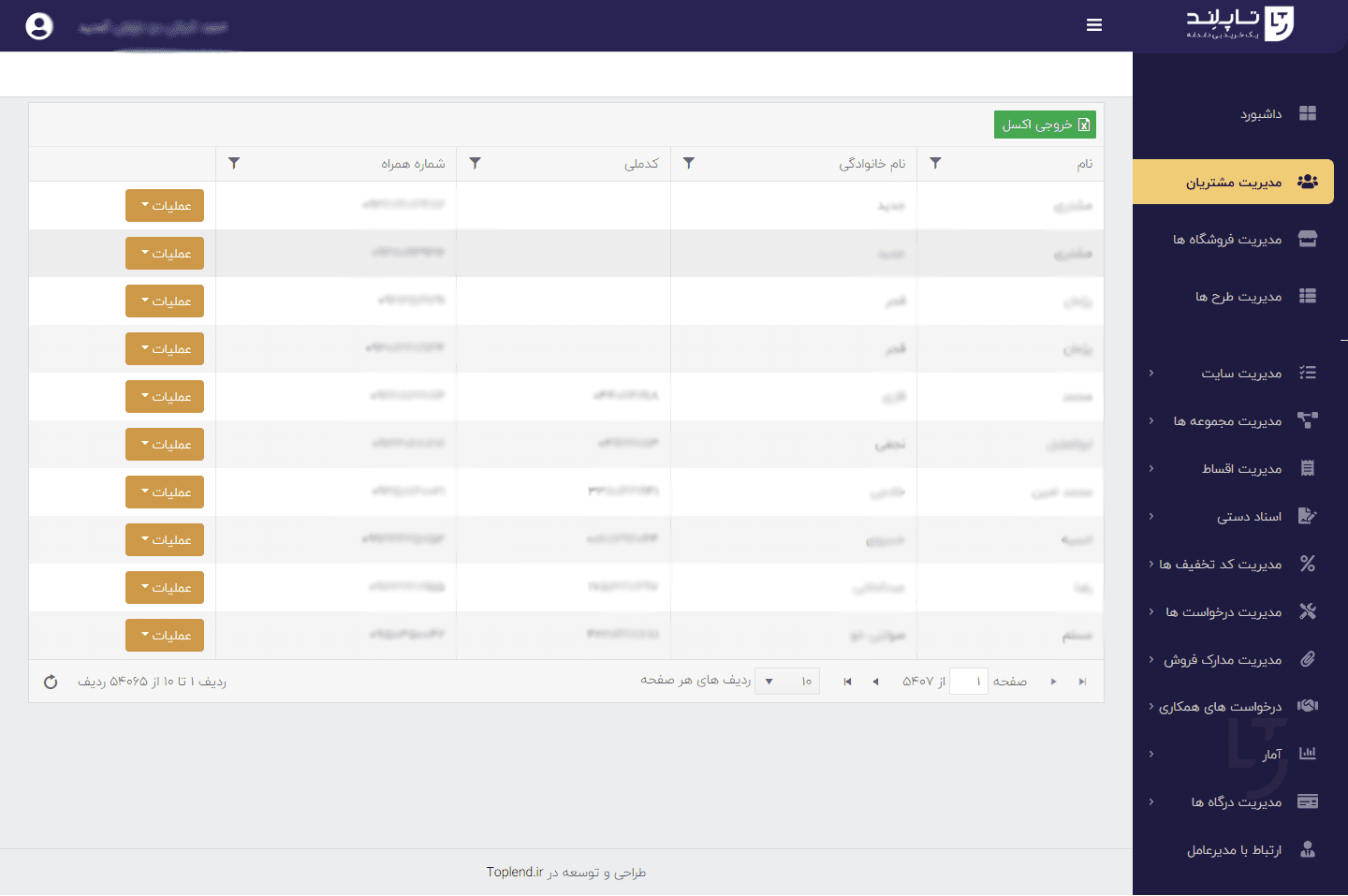Click the store icon in sidebar
The width and height of the screenshot is (1348, 896).
(1308, 239)
